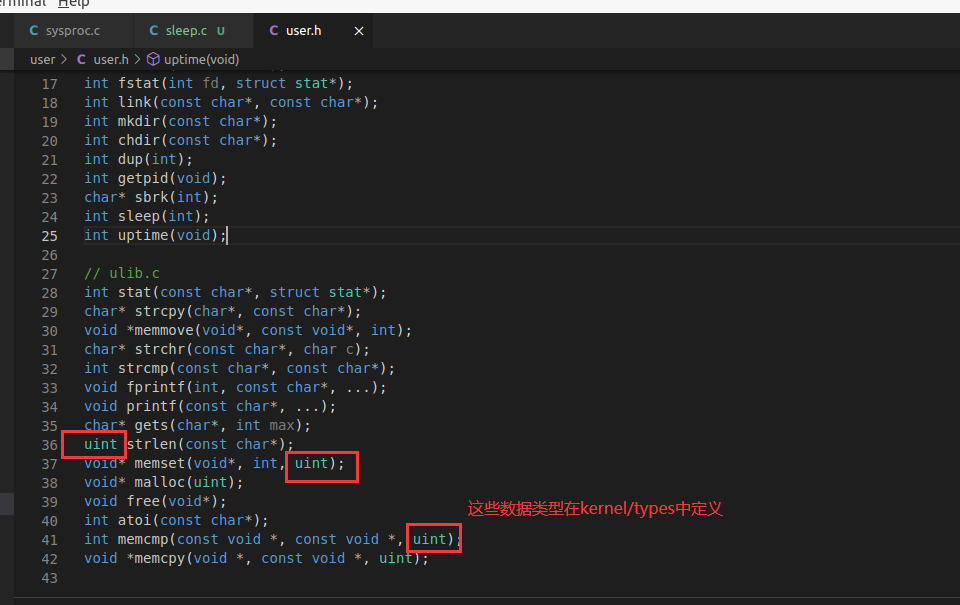Click the C icon on sleep.c tab

(154, 31)
